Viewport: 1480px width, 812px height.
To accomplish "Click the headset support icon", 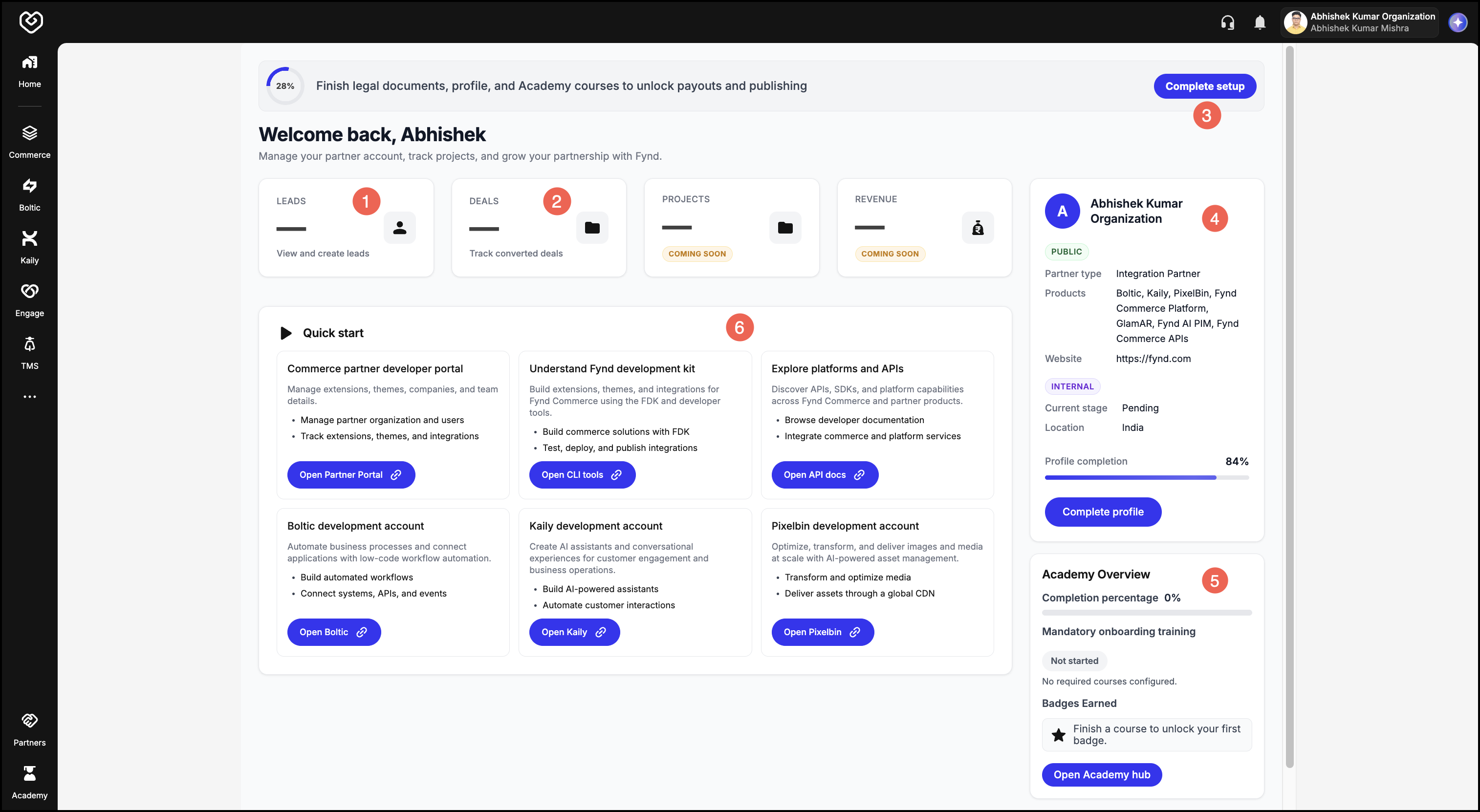I will pyautogui.click(x=1227, y=22).
